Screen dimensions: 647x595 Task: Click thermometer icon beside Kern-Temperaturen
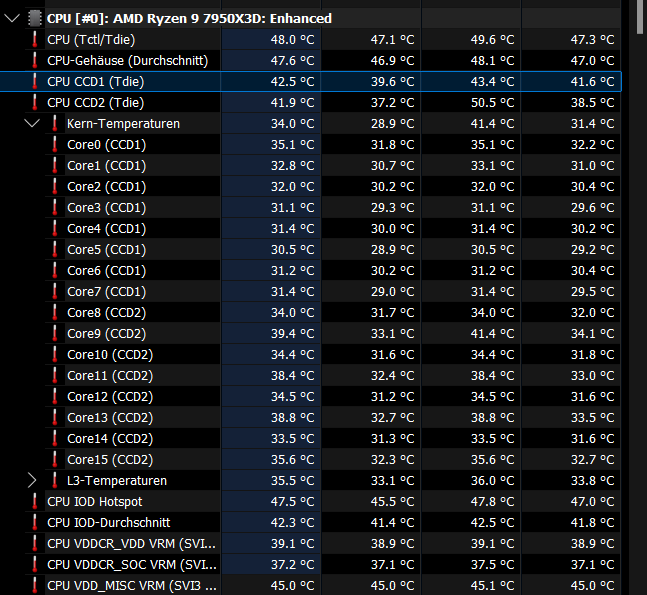click(x=55, y=123)
